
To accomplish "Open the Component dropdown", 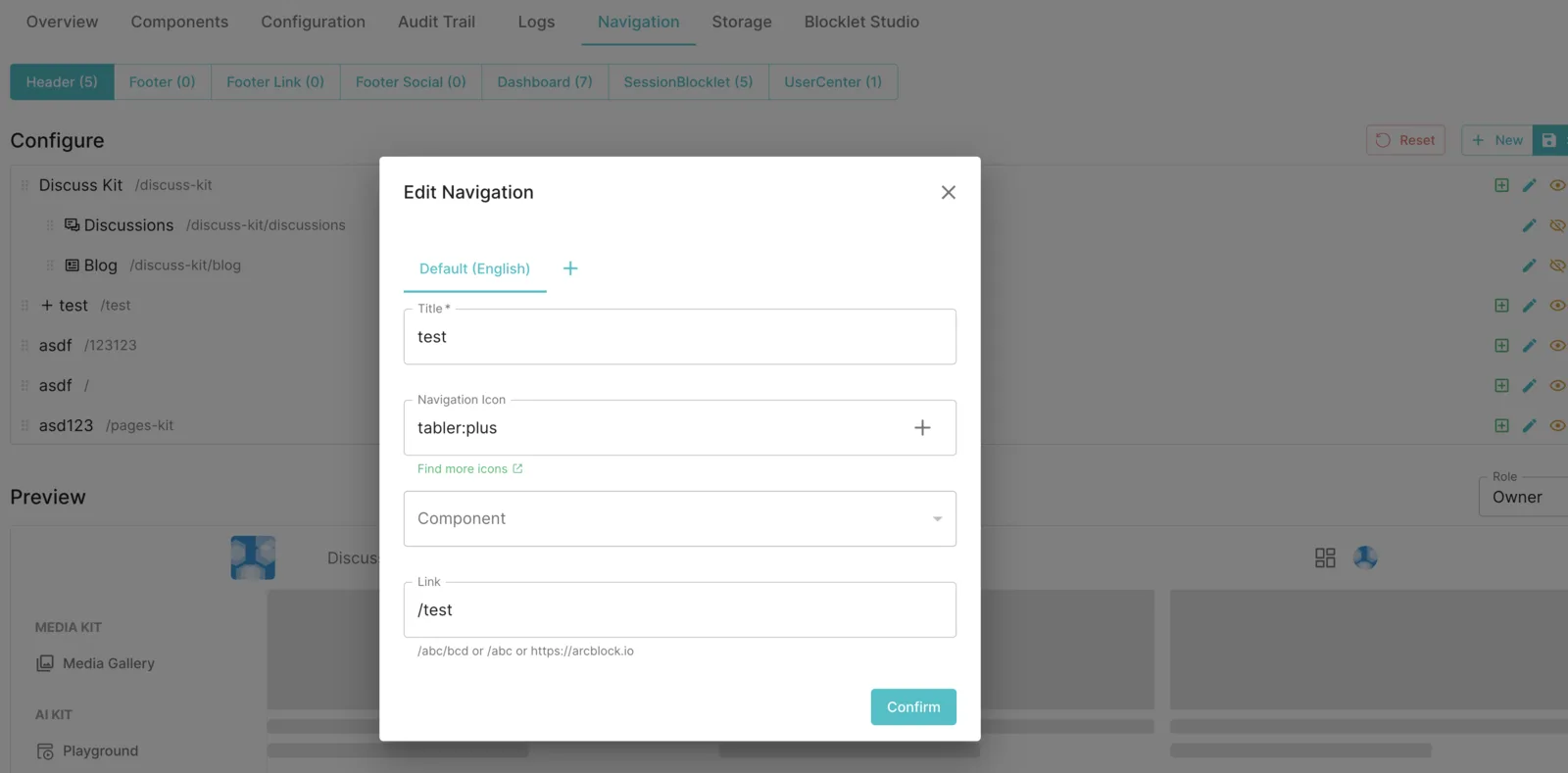I will click(680, 518).
